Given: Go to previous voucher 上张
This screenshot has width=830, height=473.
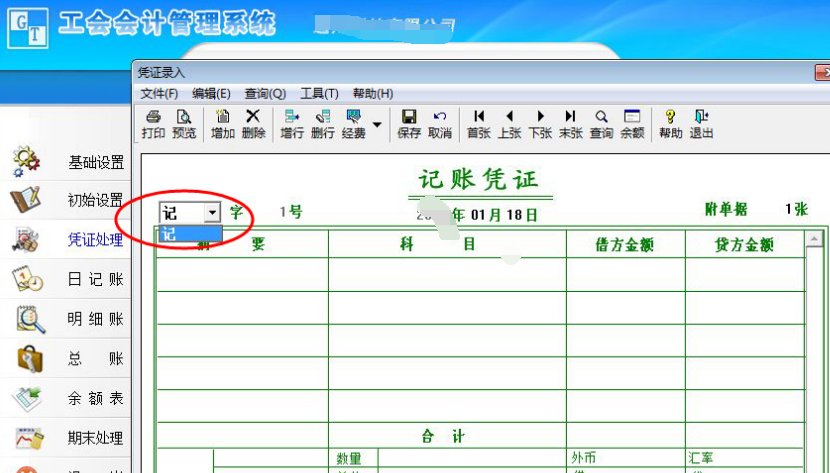Looking at the screenshot, I should pyautogui.click(x=509, y=124).
